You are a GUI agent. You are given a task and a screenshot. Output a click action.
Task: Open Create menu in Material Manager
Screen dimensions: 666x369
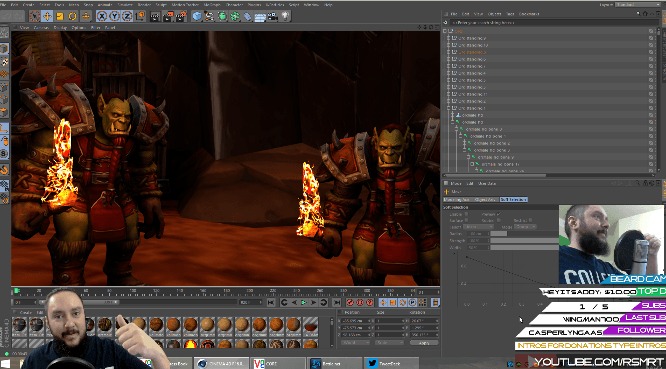[25, 312]
